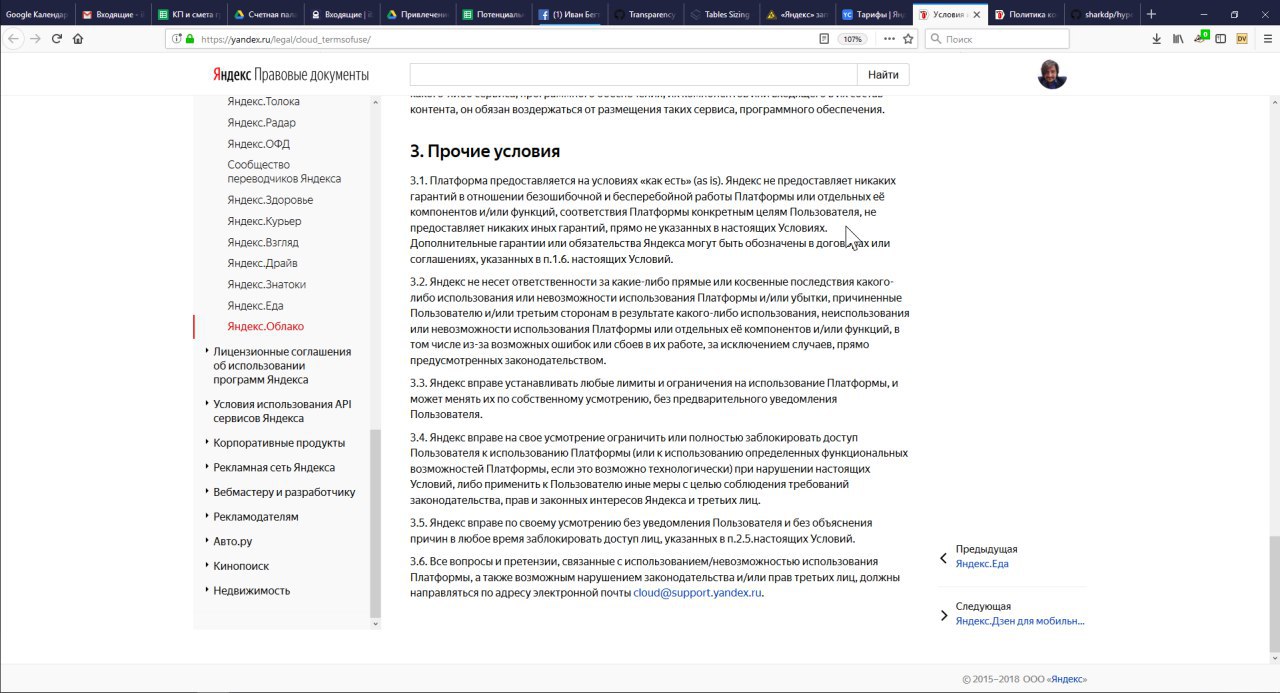Click the extension icon with green badge
Image resolution: width=1280 pixels, height=693 pixels.
[x=1201, y=38]
